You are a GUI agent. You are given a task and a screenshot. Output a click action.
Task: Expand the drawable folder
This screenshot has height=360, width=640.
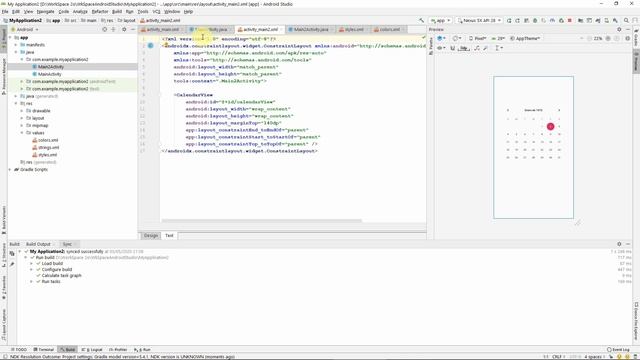click(x=22, y=111)
